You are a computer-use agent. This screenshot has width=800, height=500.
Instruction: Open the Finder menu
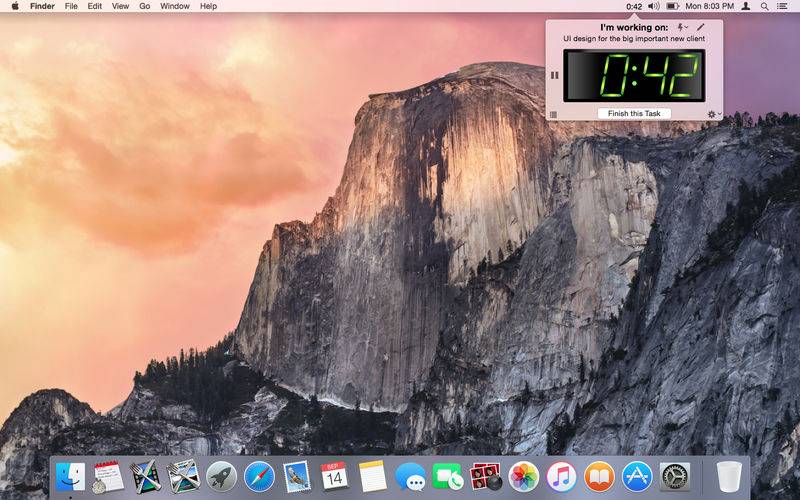click(x=42, y=6)
